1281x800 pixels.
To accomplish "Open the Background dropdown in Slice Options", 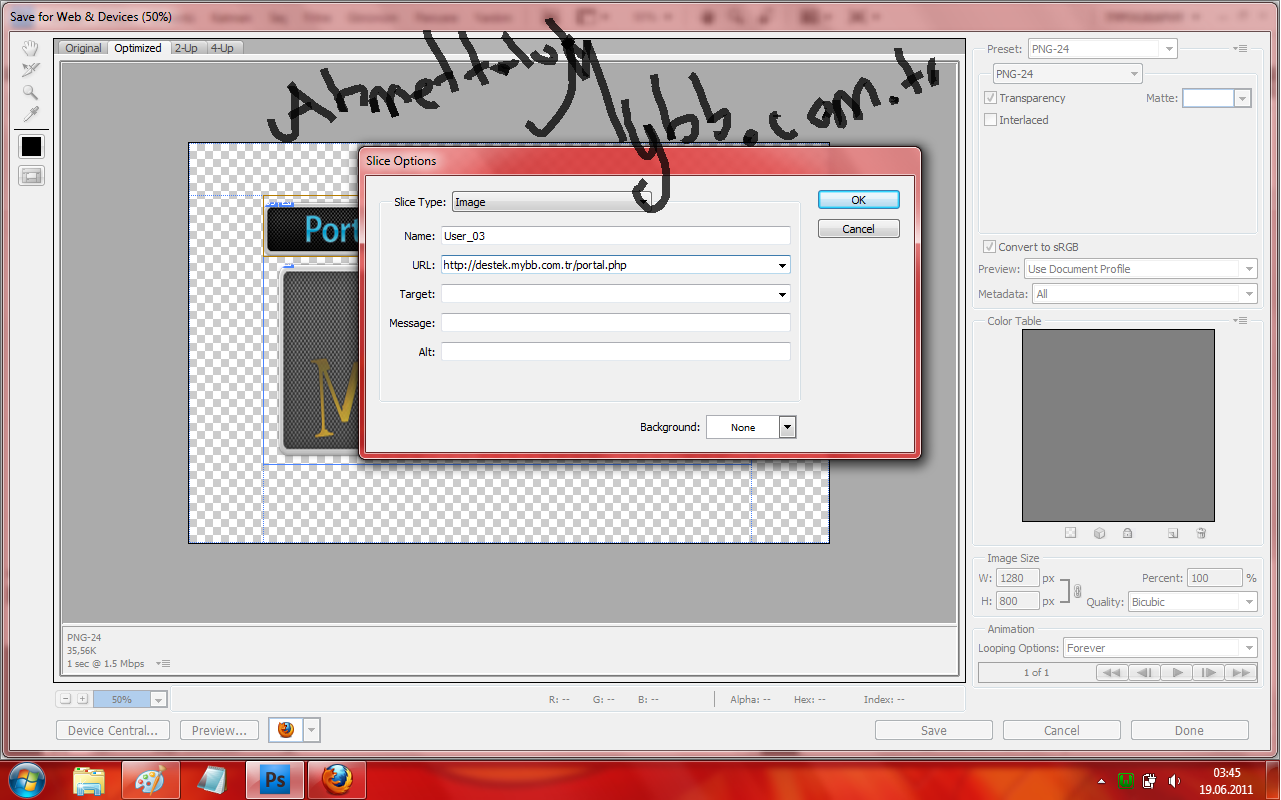I will pyautogui.click(x=787, y=427).
